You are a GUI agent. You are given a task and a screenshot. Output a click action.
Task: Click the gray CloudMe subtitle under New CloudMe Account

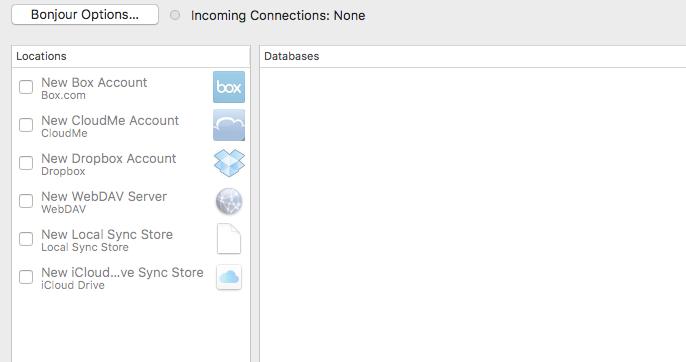64,134
